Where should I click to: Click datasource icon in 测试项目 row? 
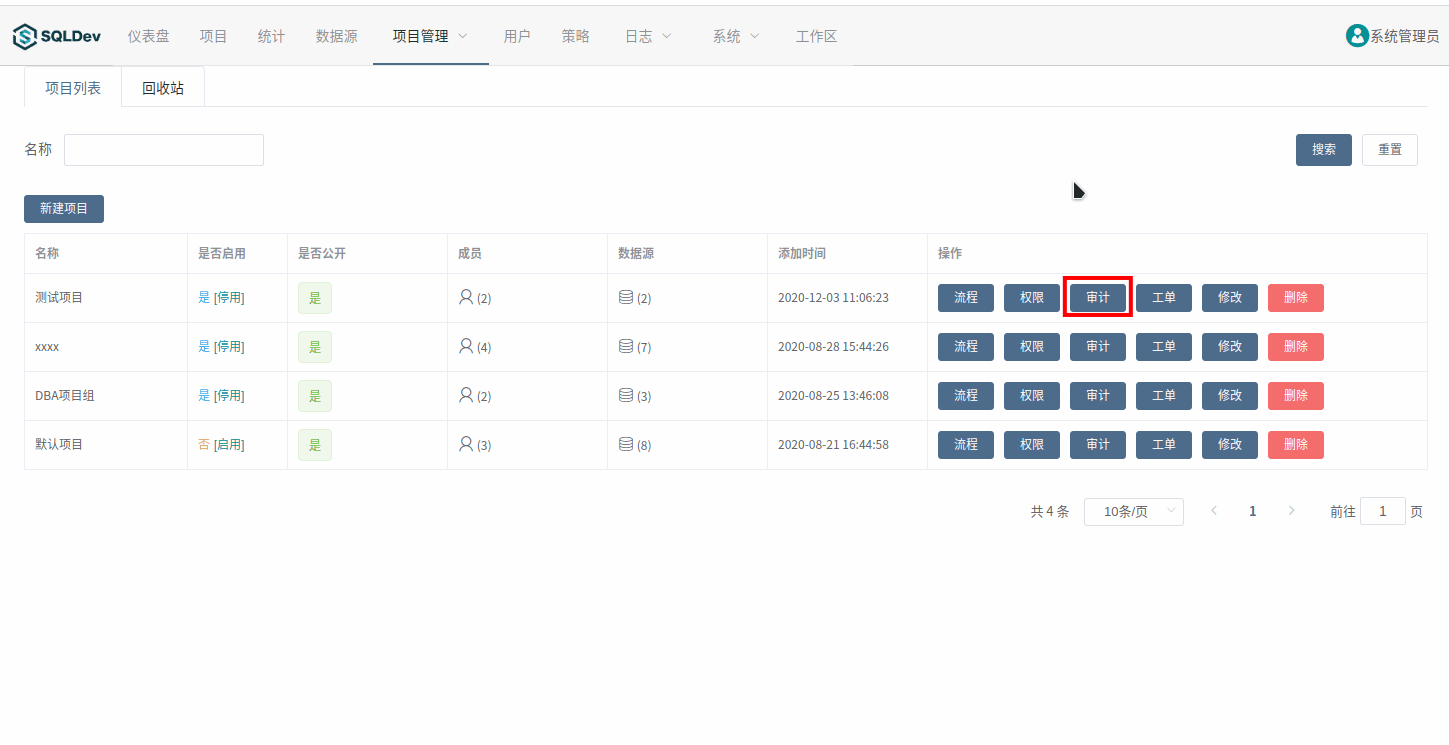(626, 297)
